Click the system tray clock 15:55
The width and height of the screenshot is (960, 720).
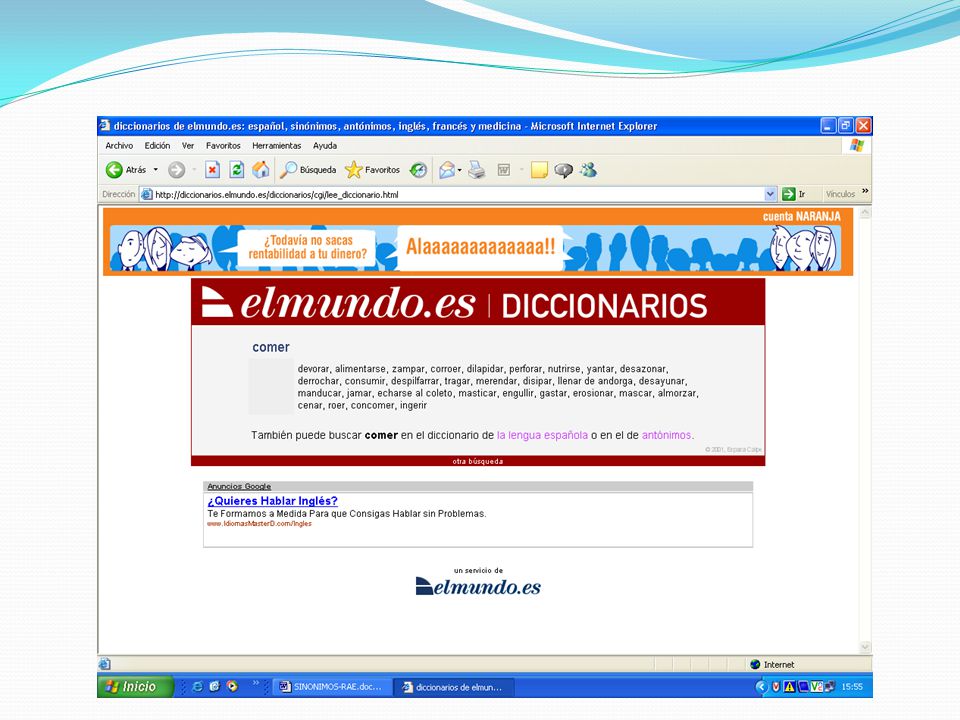[x=852, y=687]
